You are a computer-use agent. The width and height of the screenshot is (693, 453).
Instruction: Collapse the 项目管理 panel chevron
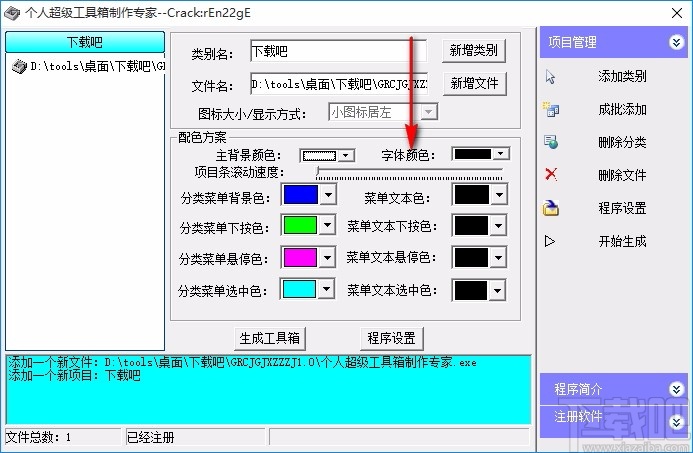tap(676, 42)
